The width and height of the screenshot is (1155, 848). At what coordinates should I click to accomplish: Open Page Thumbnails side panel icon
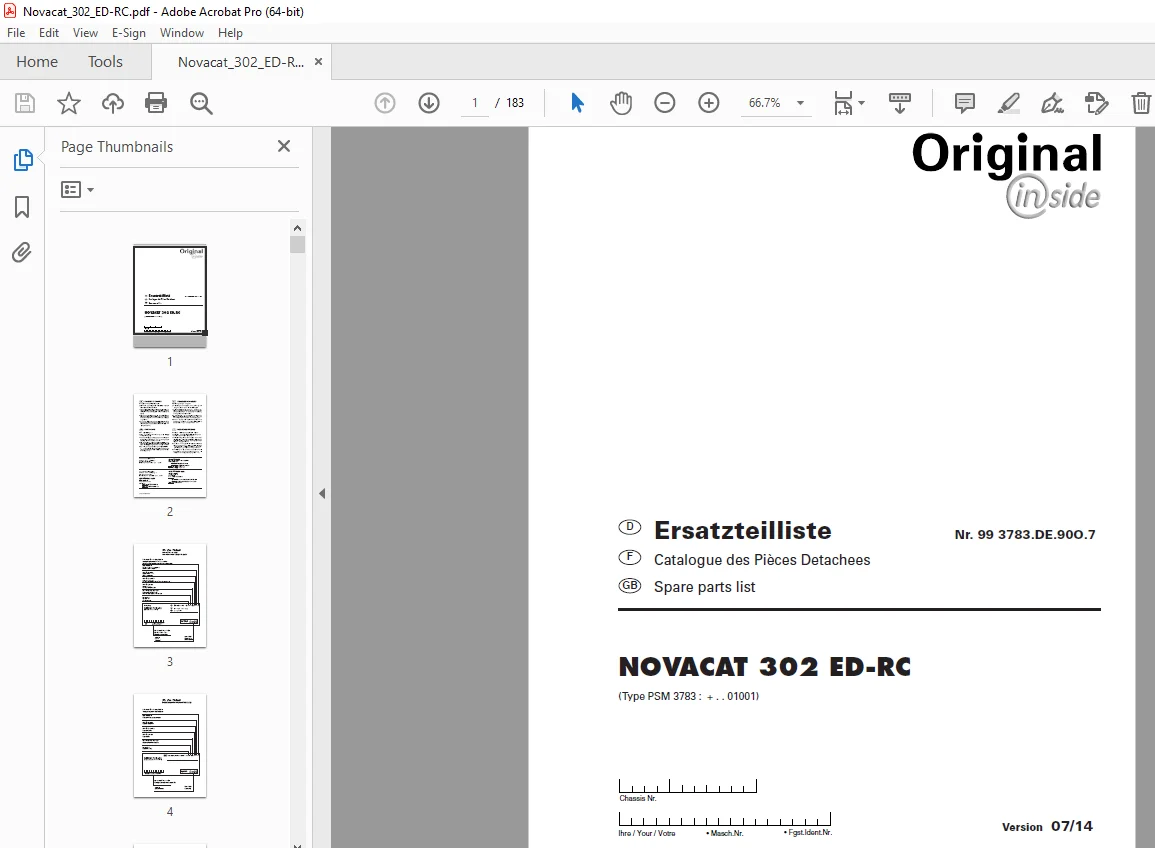(23, 160)
